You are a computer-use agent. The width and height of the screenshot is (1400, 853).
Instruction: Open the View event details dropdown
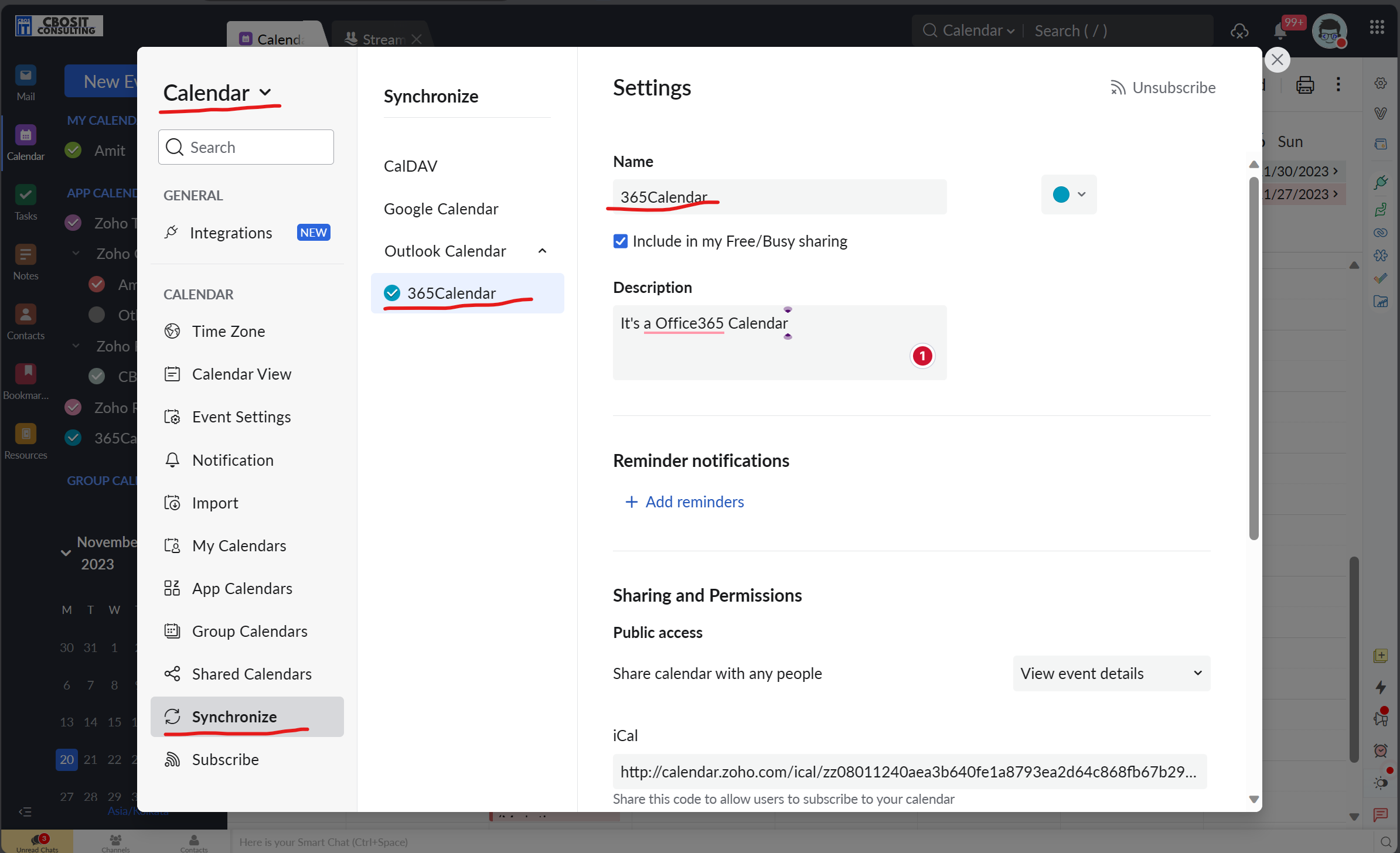[1111, 673]
